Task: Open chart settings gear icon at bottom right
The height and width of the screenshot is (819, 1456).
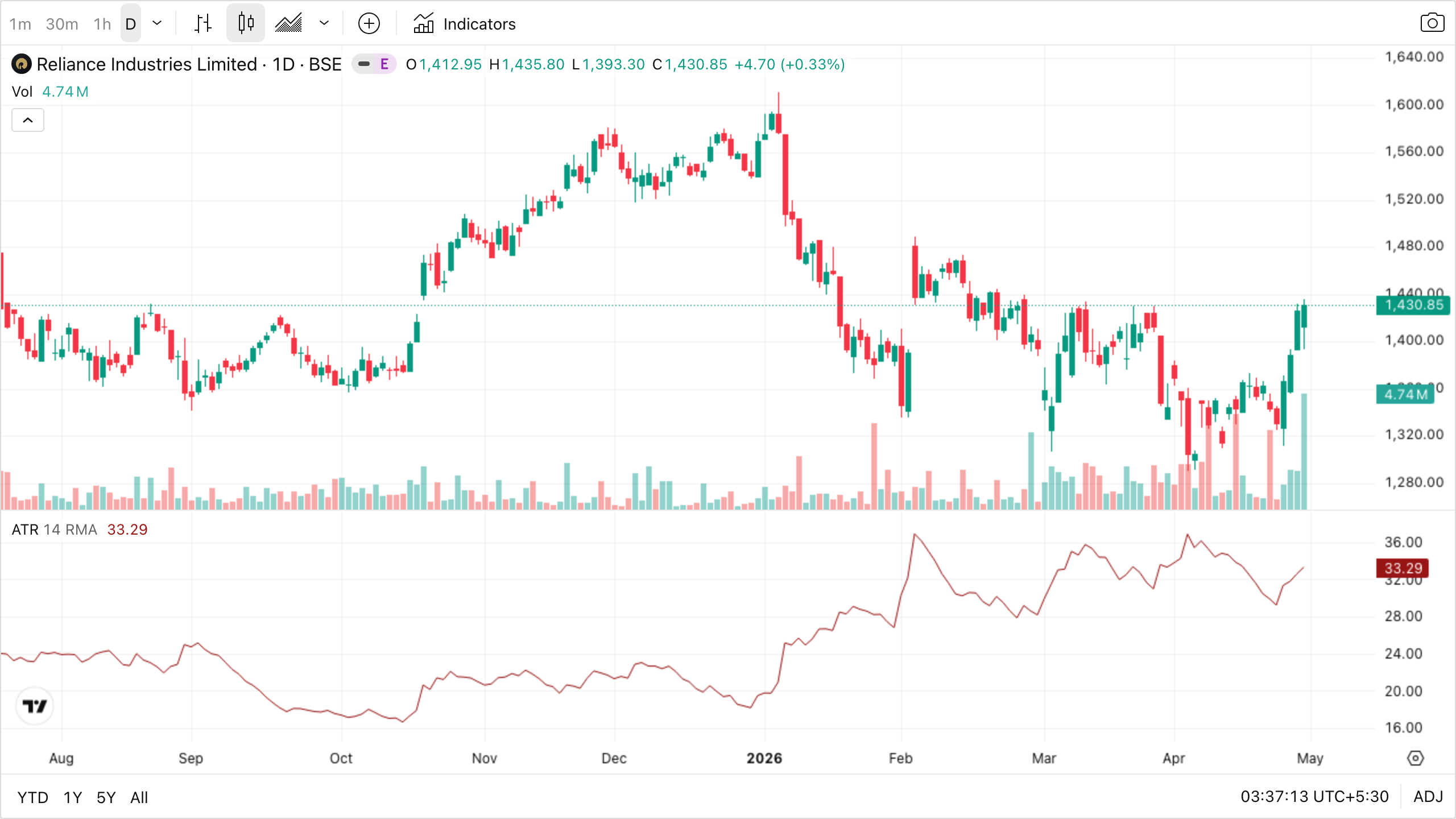Action: 1415,758
